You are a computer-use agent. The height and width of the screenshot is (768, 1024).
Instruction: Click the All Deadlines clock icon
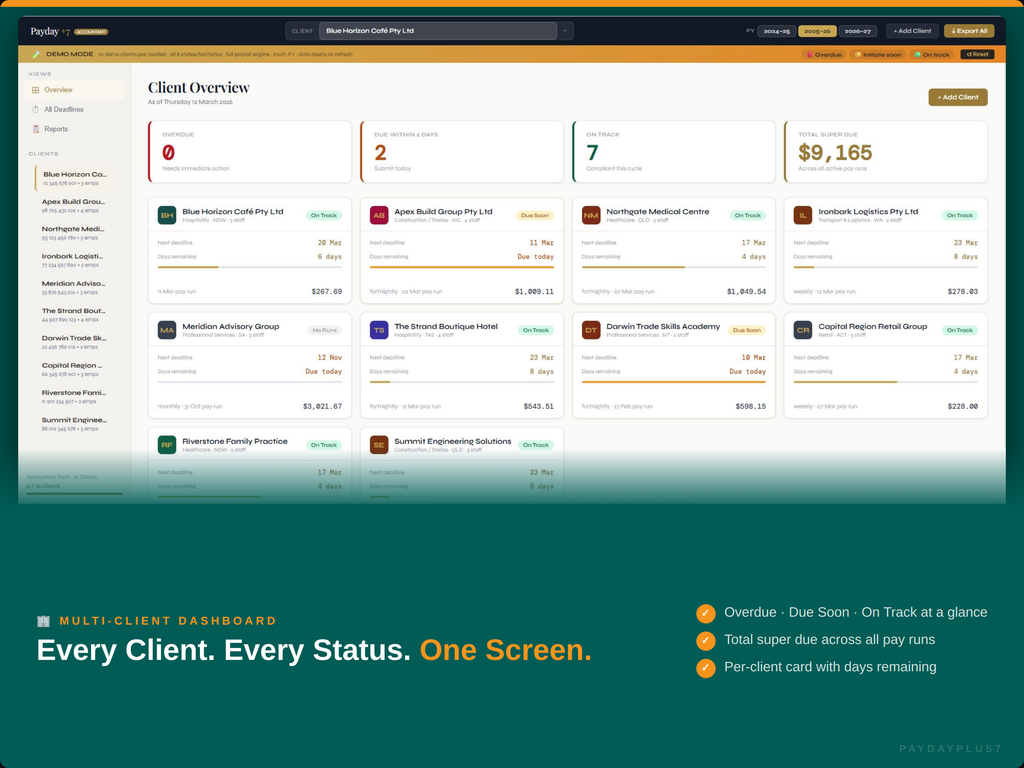pyautogui.click(x=37, y=109)
